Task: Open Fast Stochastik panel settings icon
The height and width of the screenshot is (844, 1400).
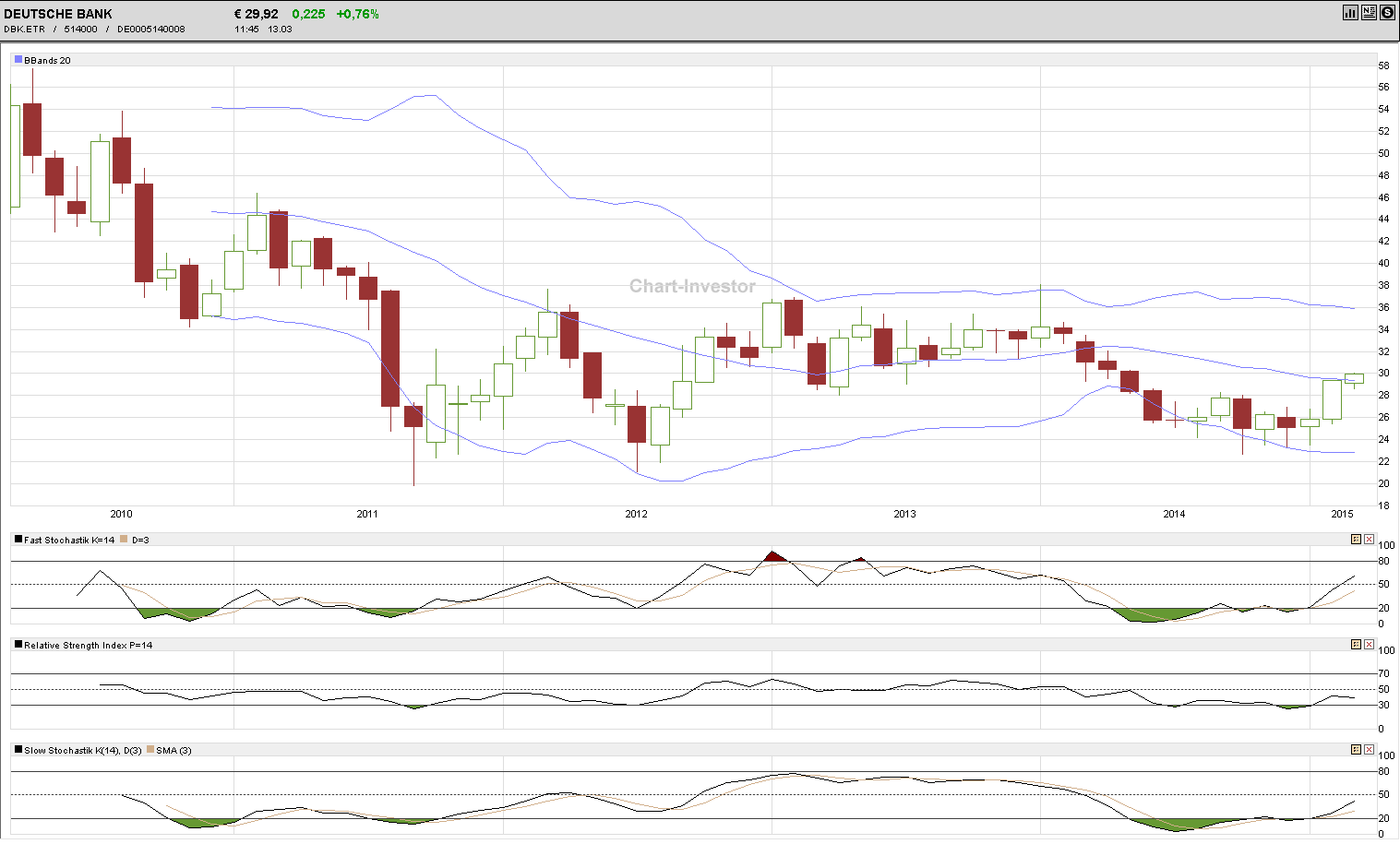Action: tap(1356, 540)
